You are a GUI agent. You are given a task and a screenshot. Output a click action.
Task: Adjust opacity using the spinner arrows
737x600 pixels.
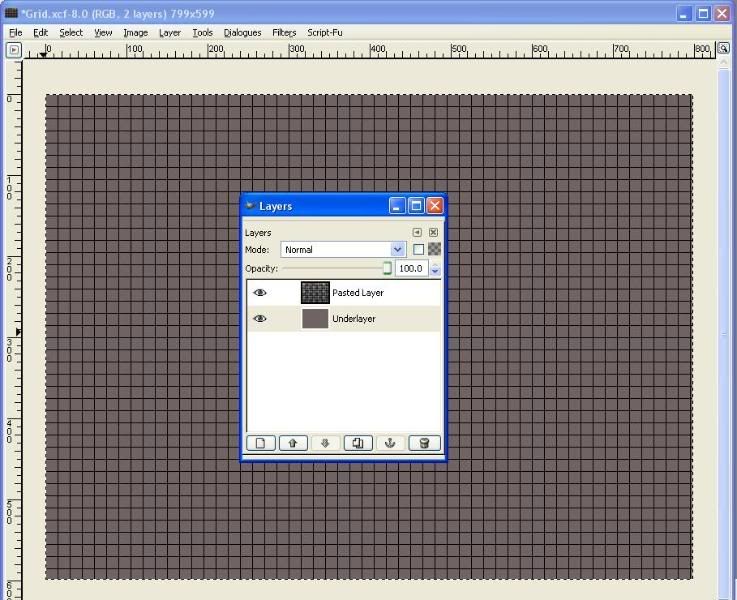(x=435, y=269)
